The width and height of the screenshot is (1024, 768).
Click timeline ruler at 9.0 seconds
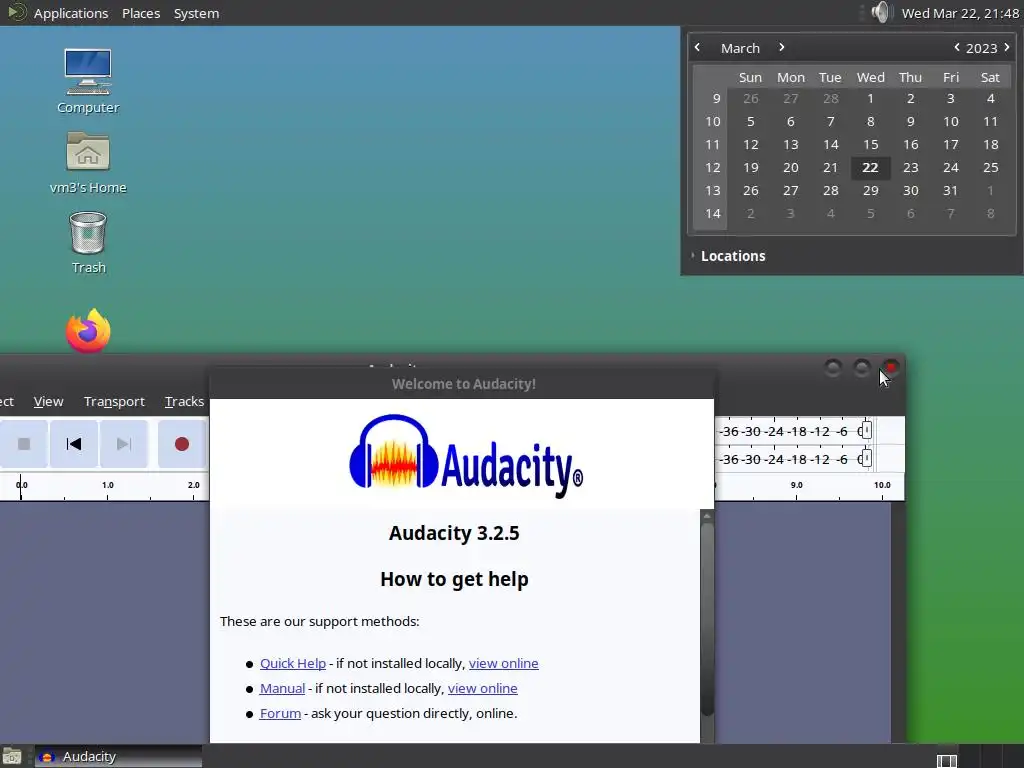[x=796, y=485]
